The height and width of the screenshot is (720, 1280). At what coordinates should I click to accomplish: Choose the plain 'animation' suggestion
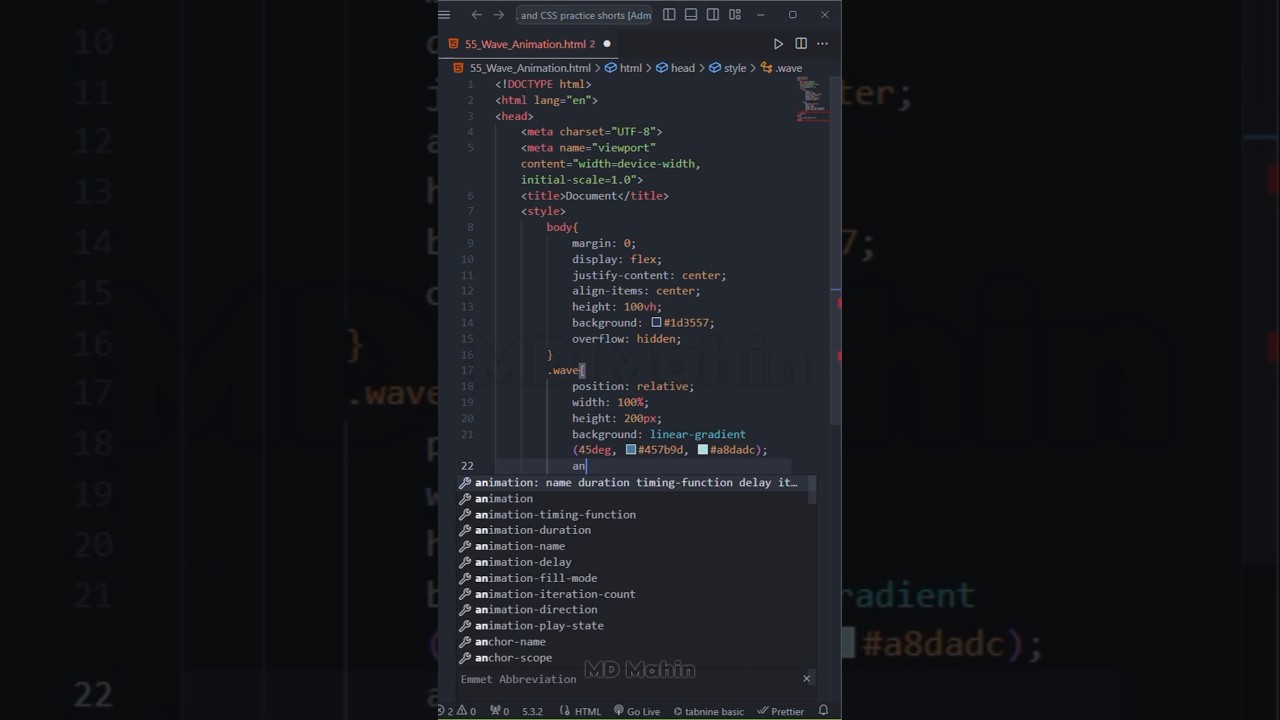tap(636, 499)
